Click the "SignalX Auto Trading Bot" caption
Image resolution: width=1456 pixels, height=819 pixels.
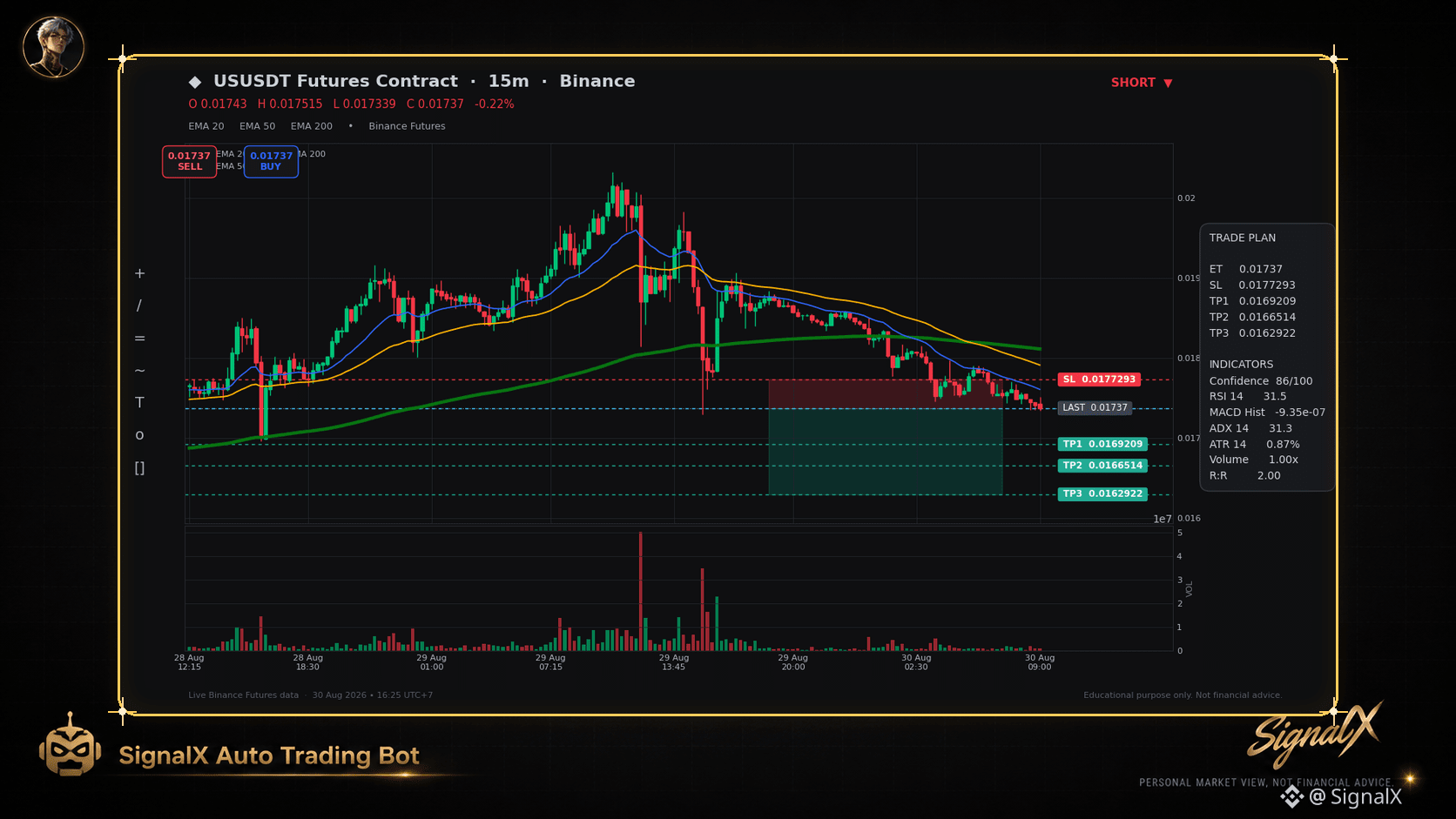point(269,755)
